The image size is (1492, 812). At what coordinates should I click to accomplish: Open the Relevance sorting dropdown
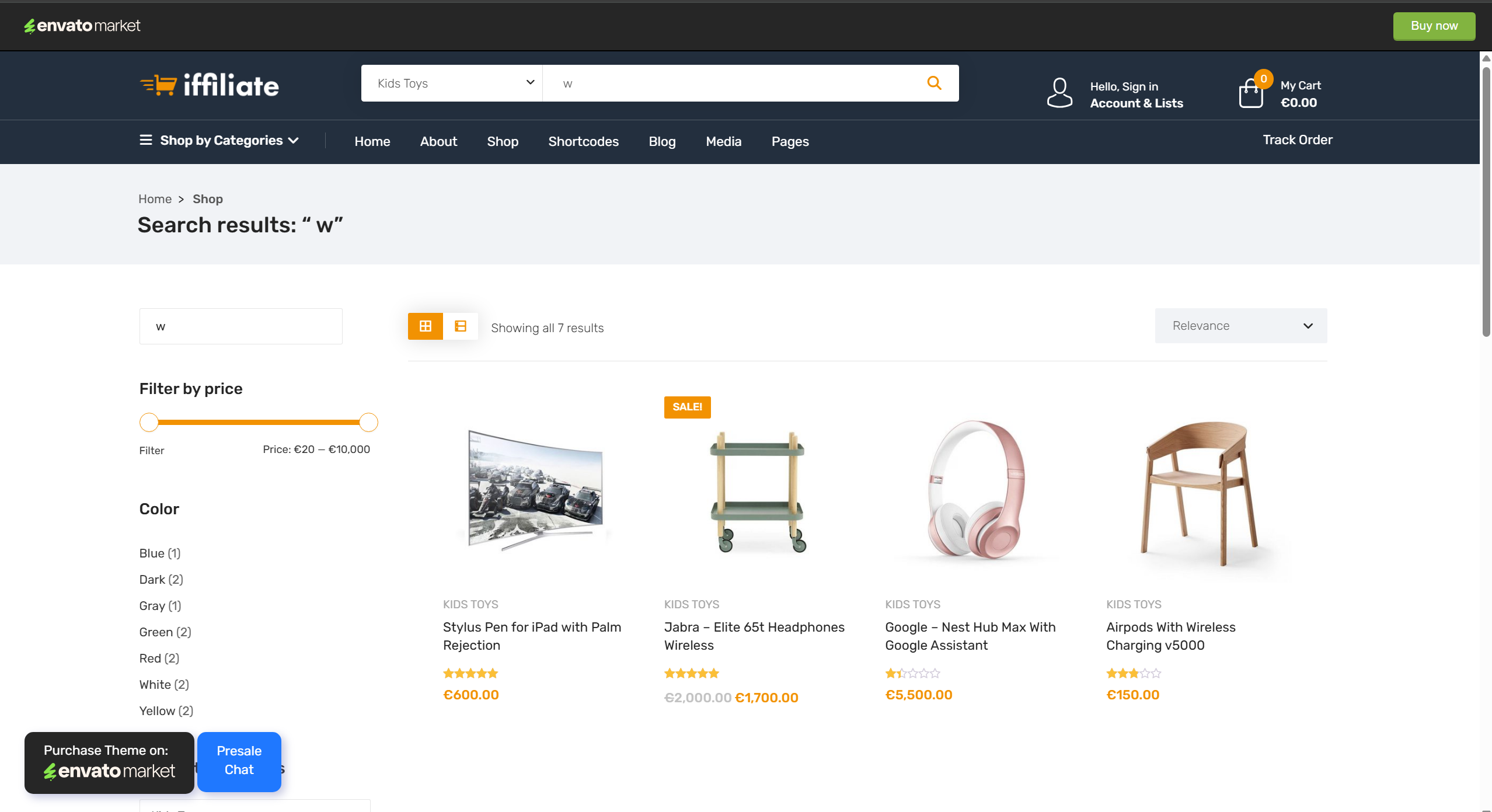1241,326
